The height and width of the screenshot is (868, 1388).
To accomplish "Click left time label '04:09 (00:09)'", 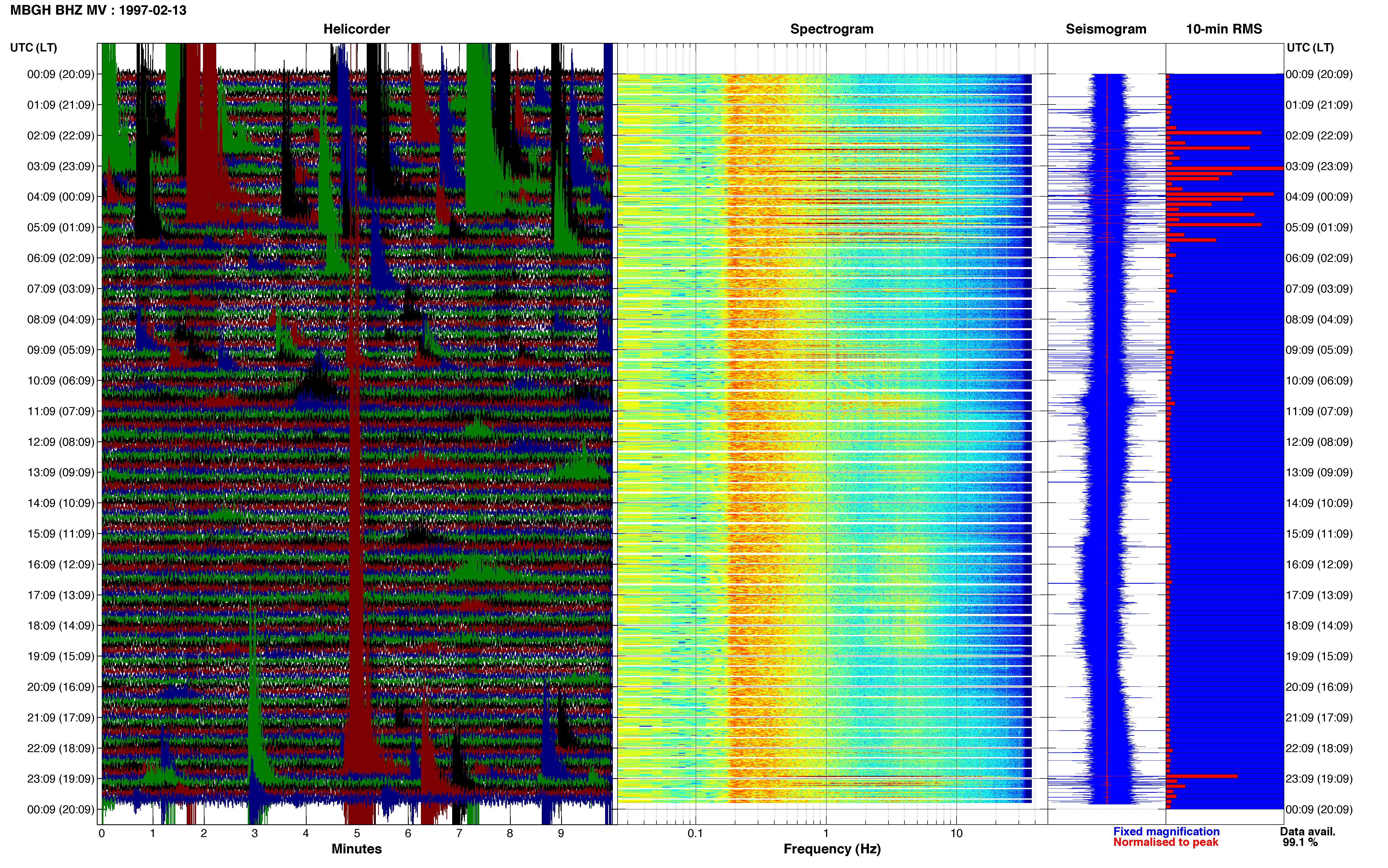I will (61, 197).
